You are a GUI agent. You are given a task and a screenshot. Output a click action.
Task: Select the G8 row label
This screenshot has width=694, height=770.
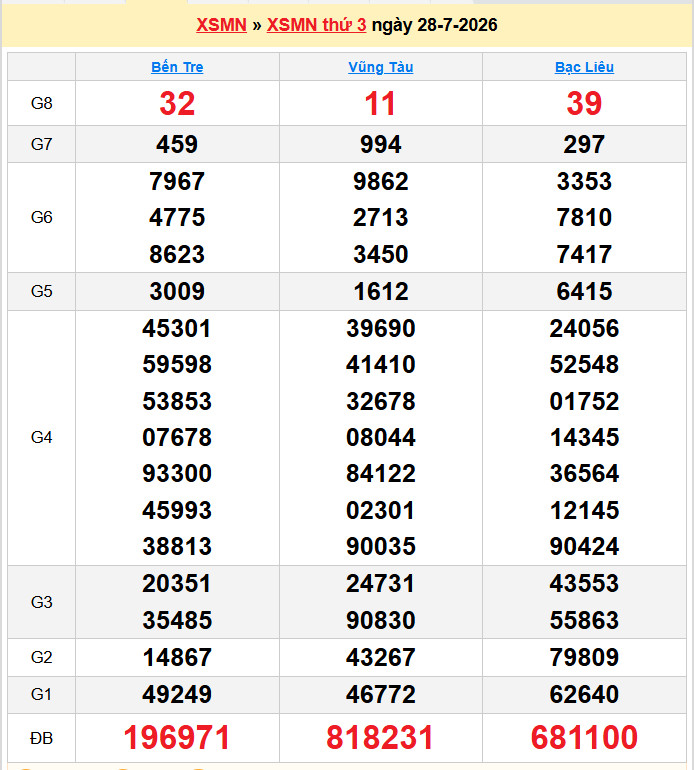41,103
